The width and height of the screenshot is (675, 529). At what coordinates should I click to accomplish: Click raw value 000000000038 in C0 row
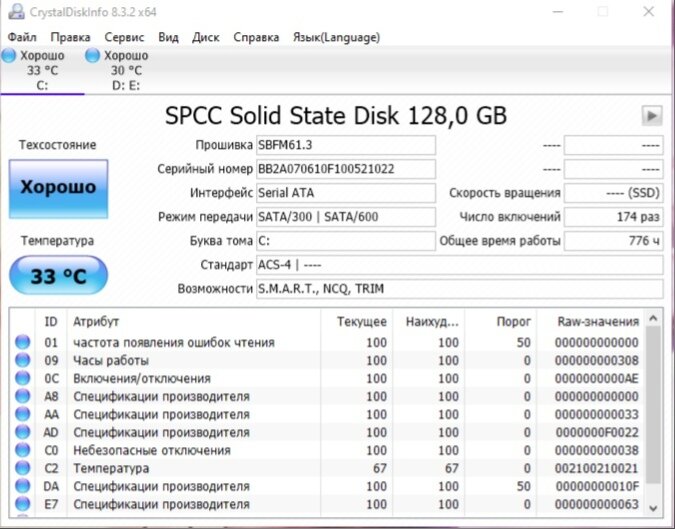click(x=596, y=450)
